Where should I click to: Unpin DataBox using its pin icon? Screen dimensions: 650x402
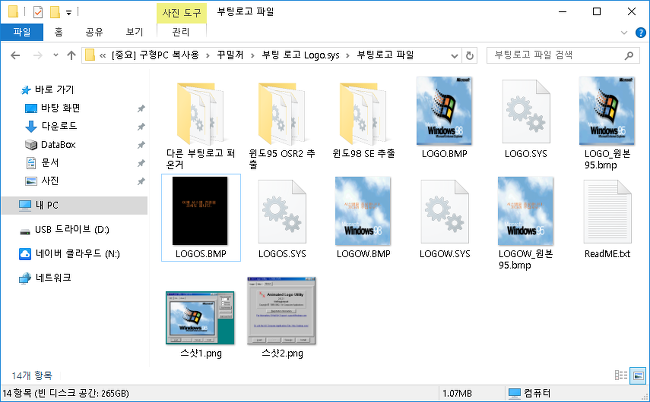[x=141, y=145]
